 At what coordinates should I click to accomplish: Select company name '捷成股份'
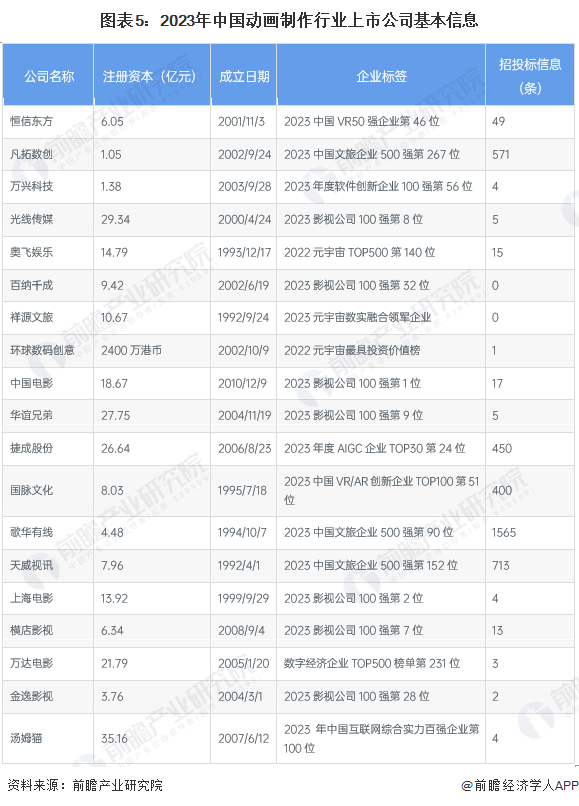(x=31, y=448)
